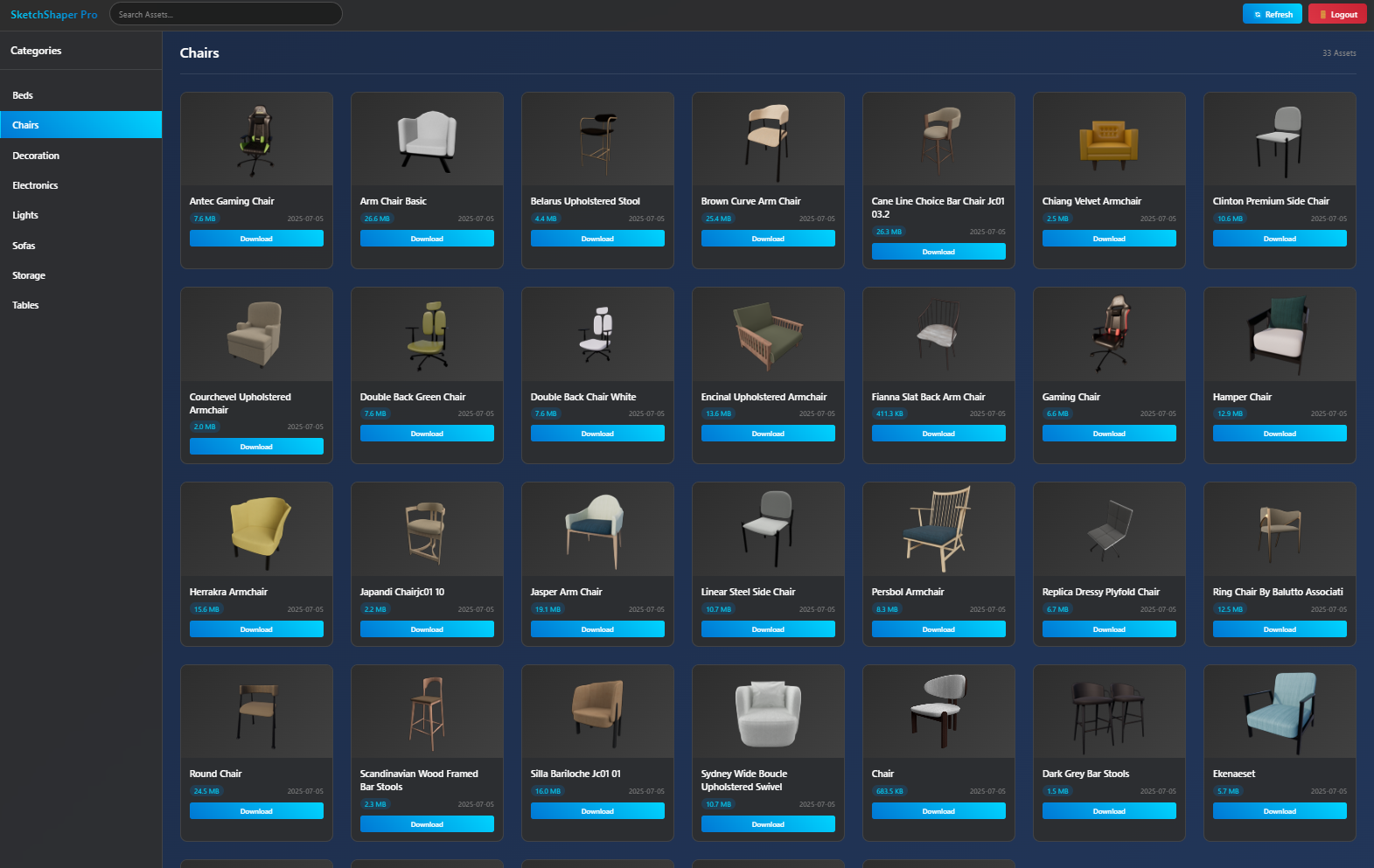Click the 33 Assets count label
The image size is (1374, 868).
pos(1339,53)
